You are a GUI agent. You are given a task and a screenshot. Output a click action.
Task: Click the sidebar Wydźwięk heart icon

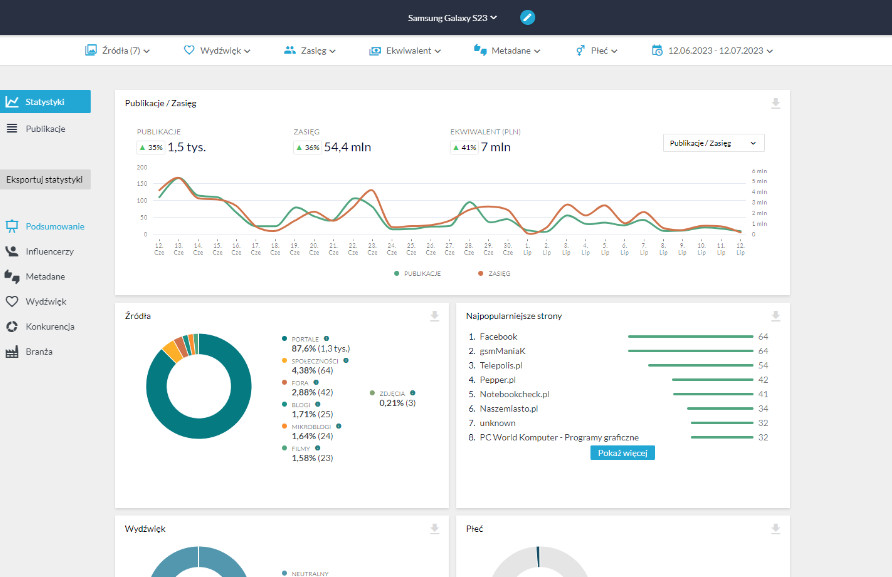pos(12,302)
